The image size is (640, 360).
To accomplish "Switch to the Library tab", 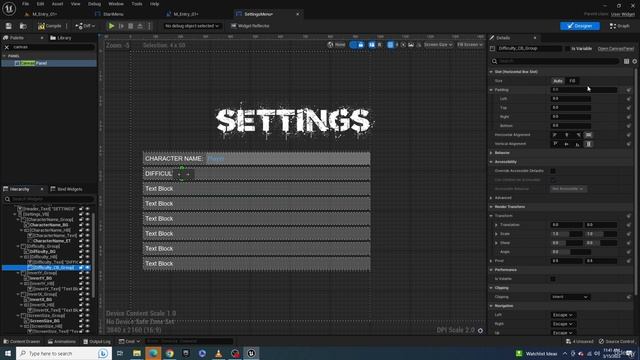I will coord(61,38).
